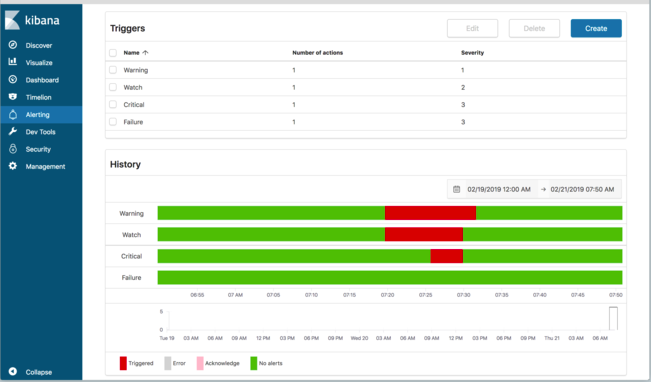The height and width of the screenshot is (382, 651).
Task: Click the Warning name in triggers table
Action: [136, 70]
